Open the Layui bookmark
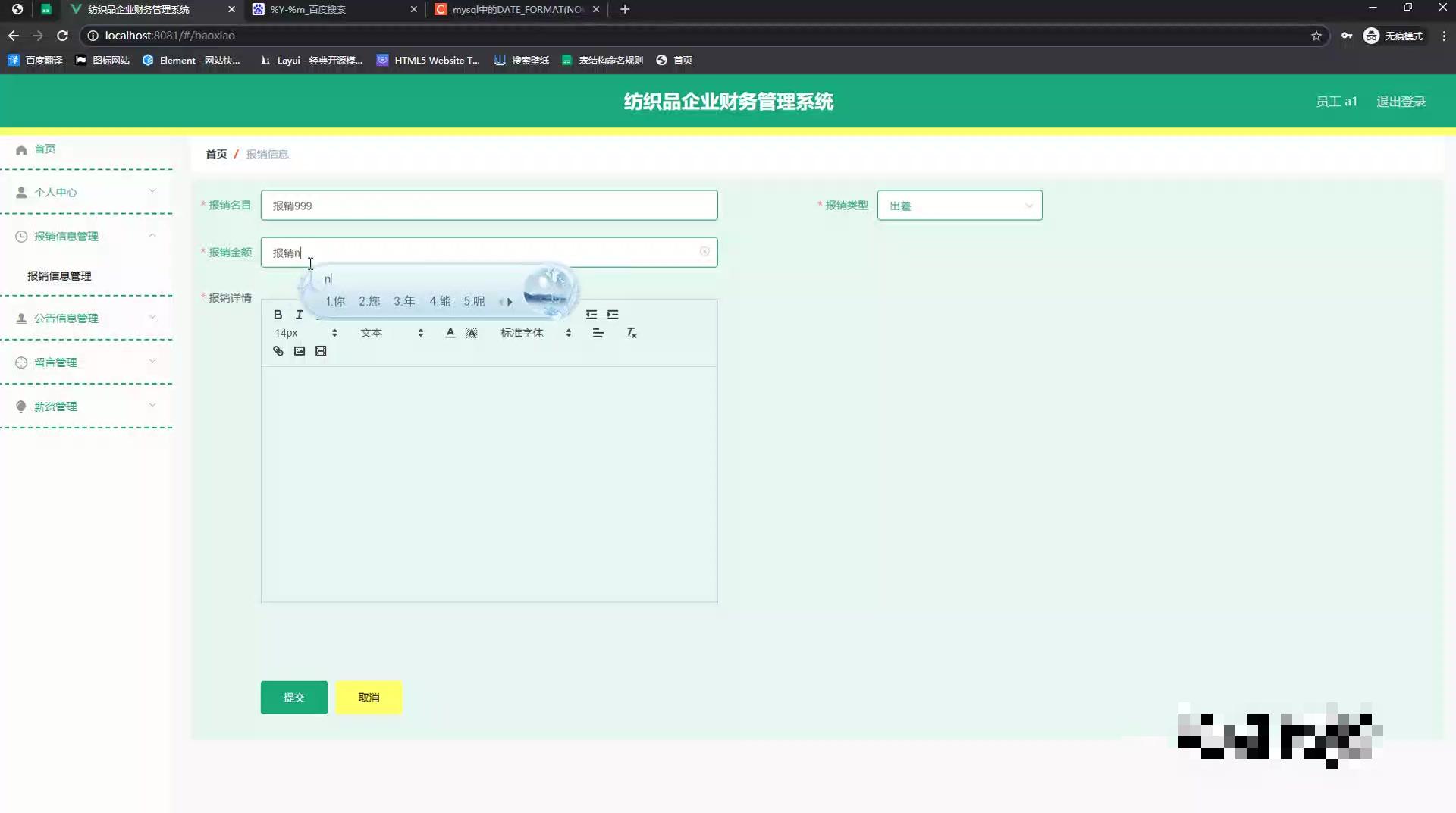 312,61
